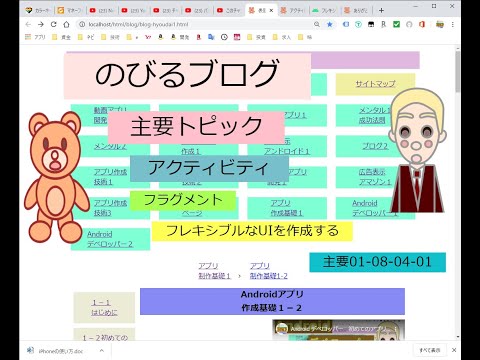Close the downloads bar

coord(454,350)
